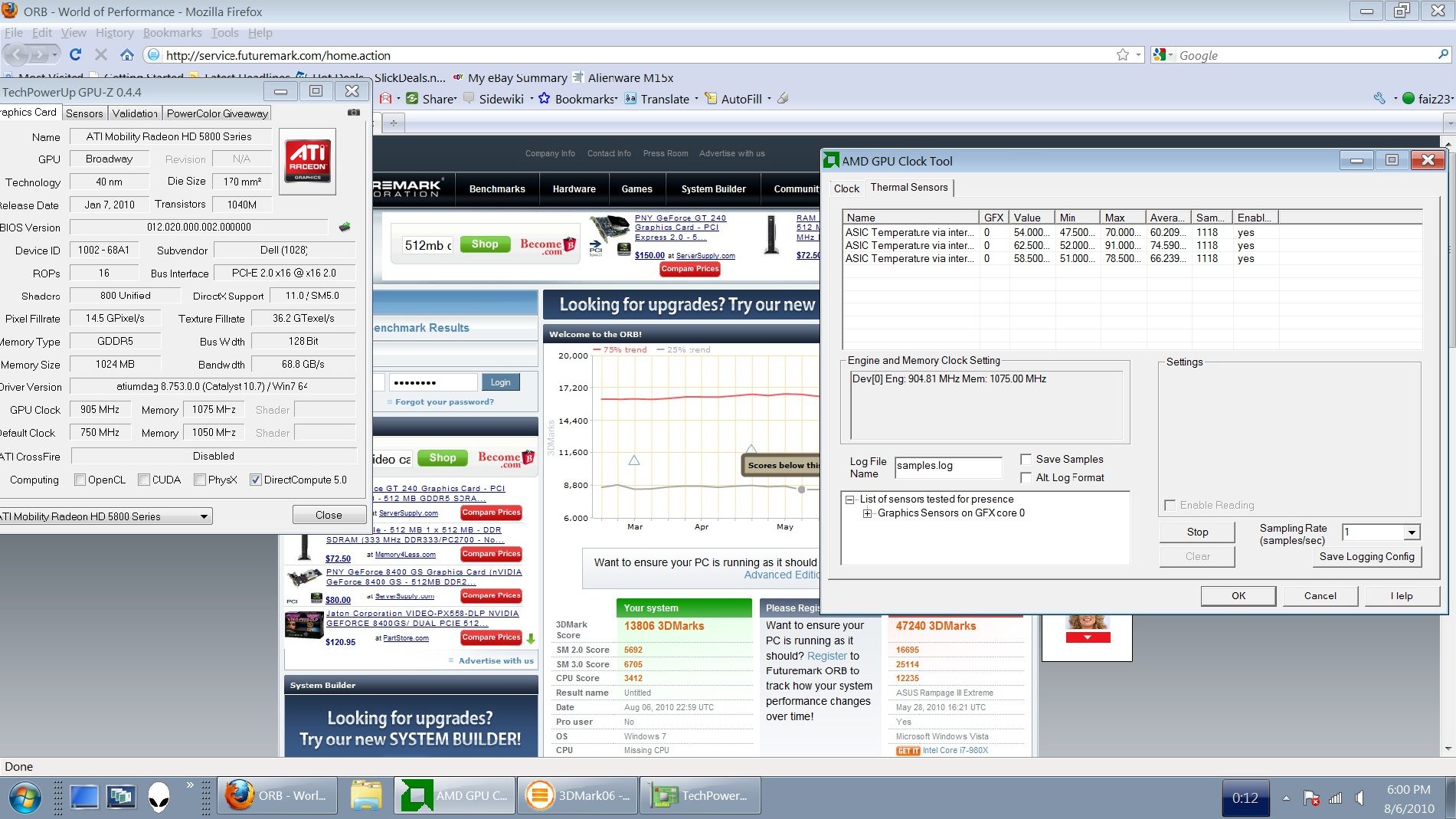Open the Firefox History menu

(114, 32)
